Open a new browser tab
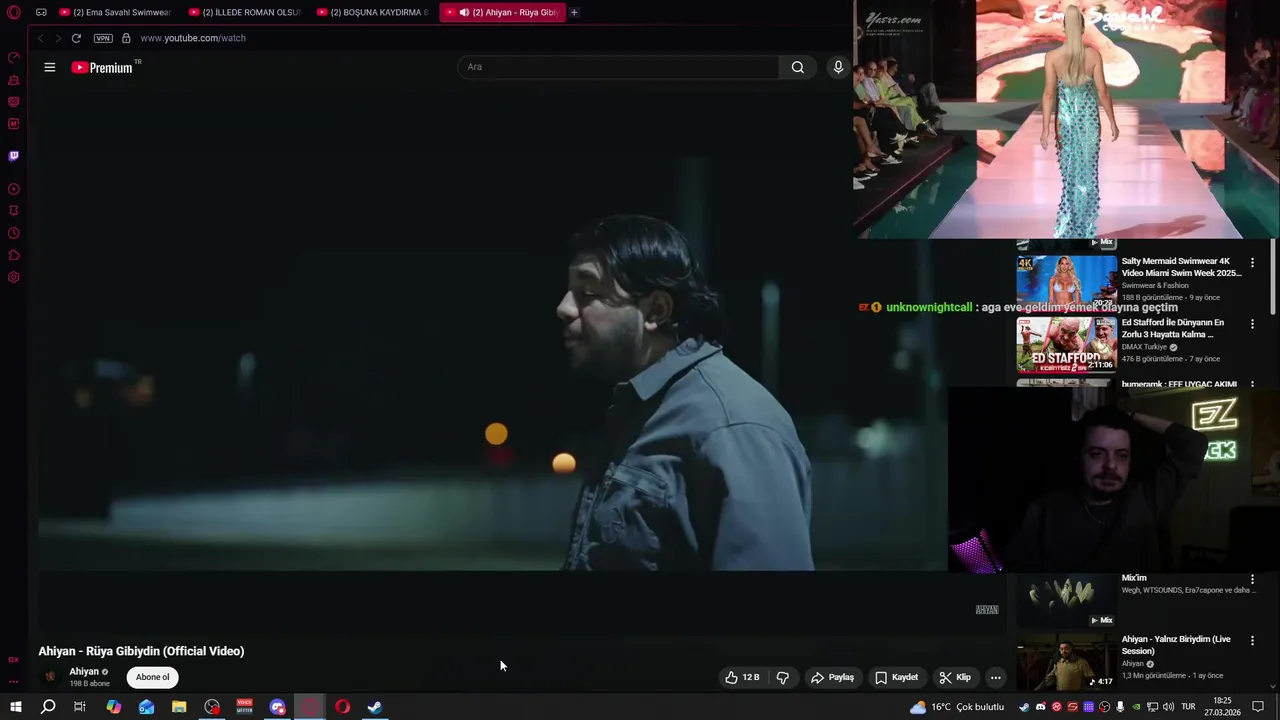 point(574,13)
